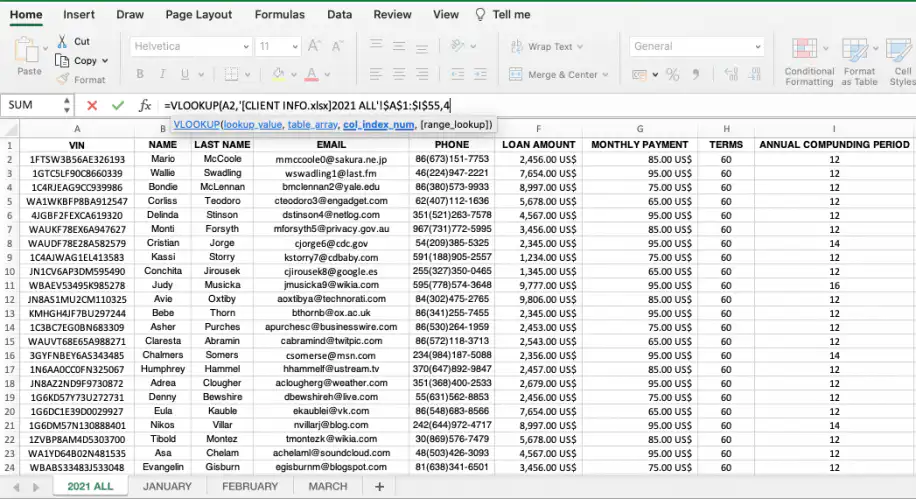Open the Name Box dropdown arrows

click(67, 105)
